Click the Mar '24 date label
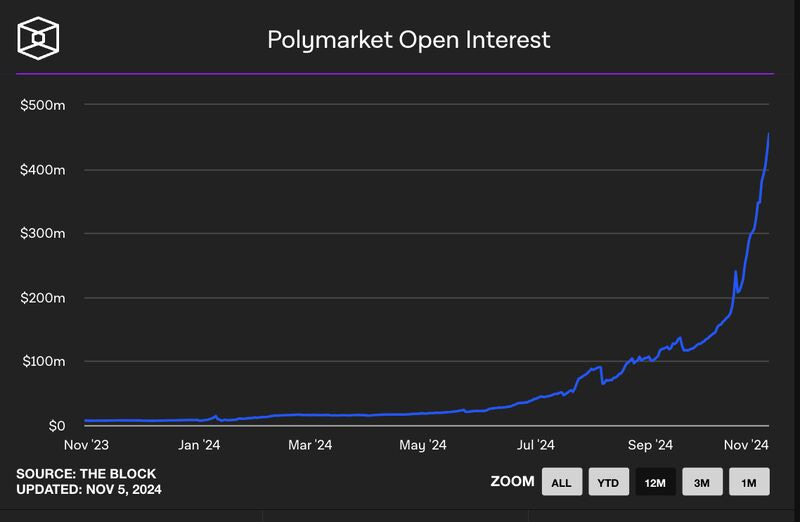800x522 pixels. tap(310, 445)
